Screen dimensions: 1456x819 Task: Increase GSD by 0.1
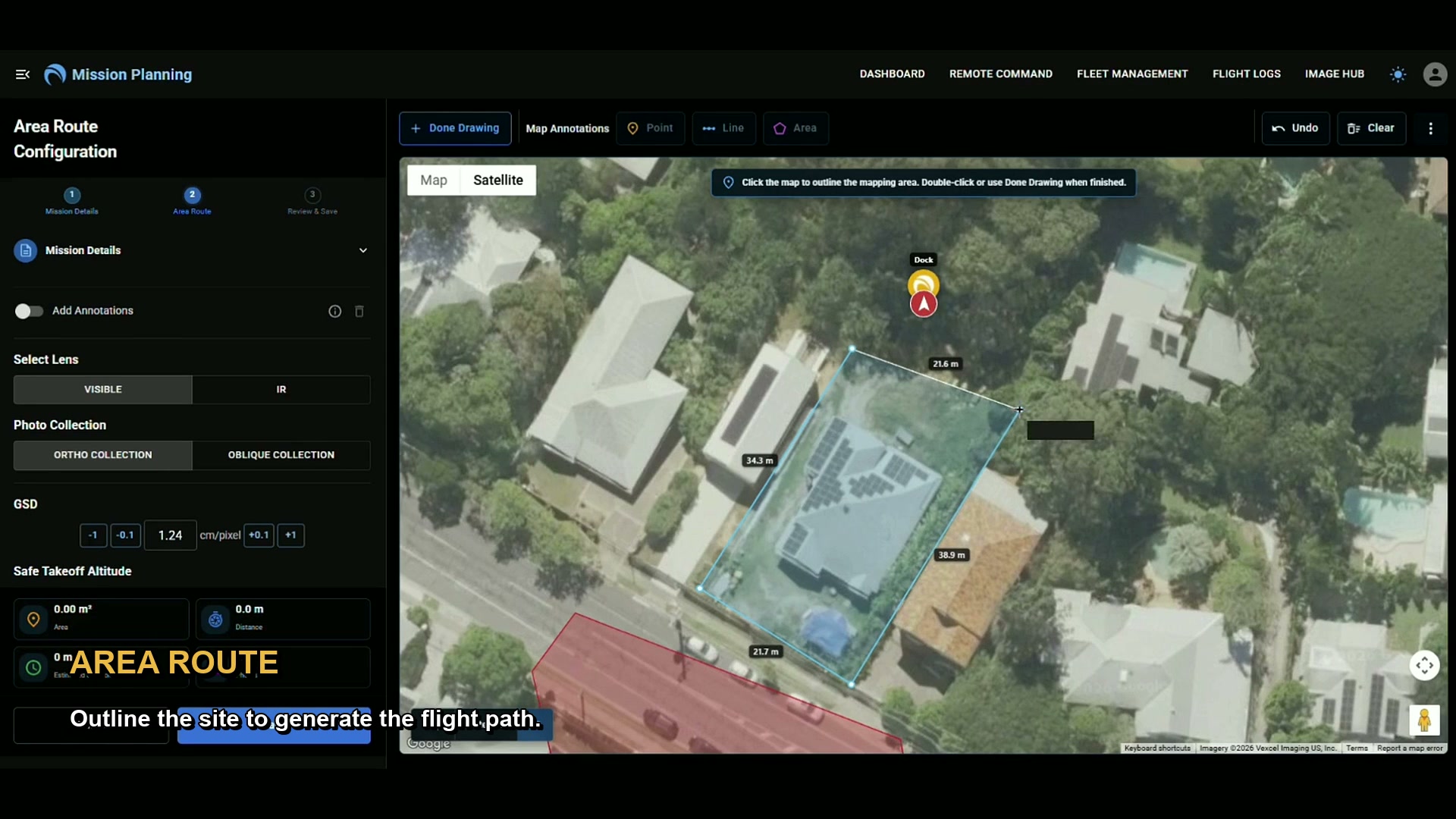[x=259, y=535]
